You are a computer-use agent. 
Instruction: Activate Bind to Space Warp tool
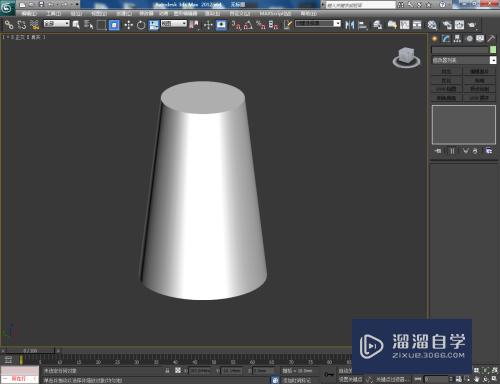(34, 25)
